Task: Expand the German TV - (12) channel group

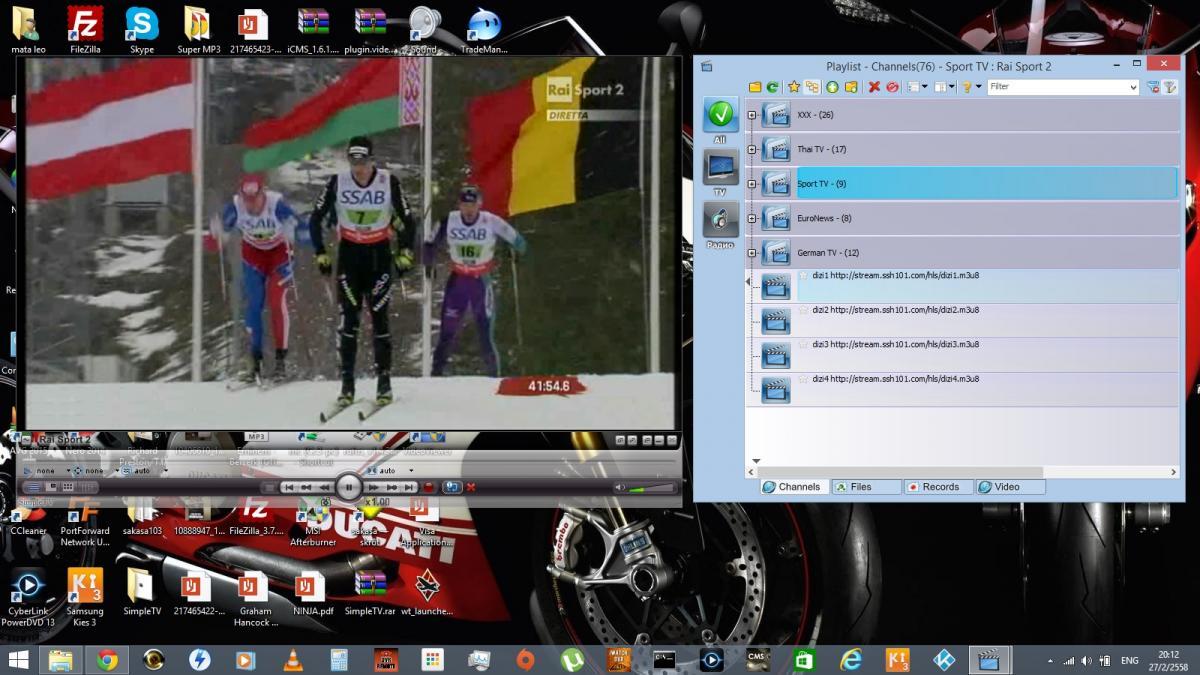Action: point(752,253)
